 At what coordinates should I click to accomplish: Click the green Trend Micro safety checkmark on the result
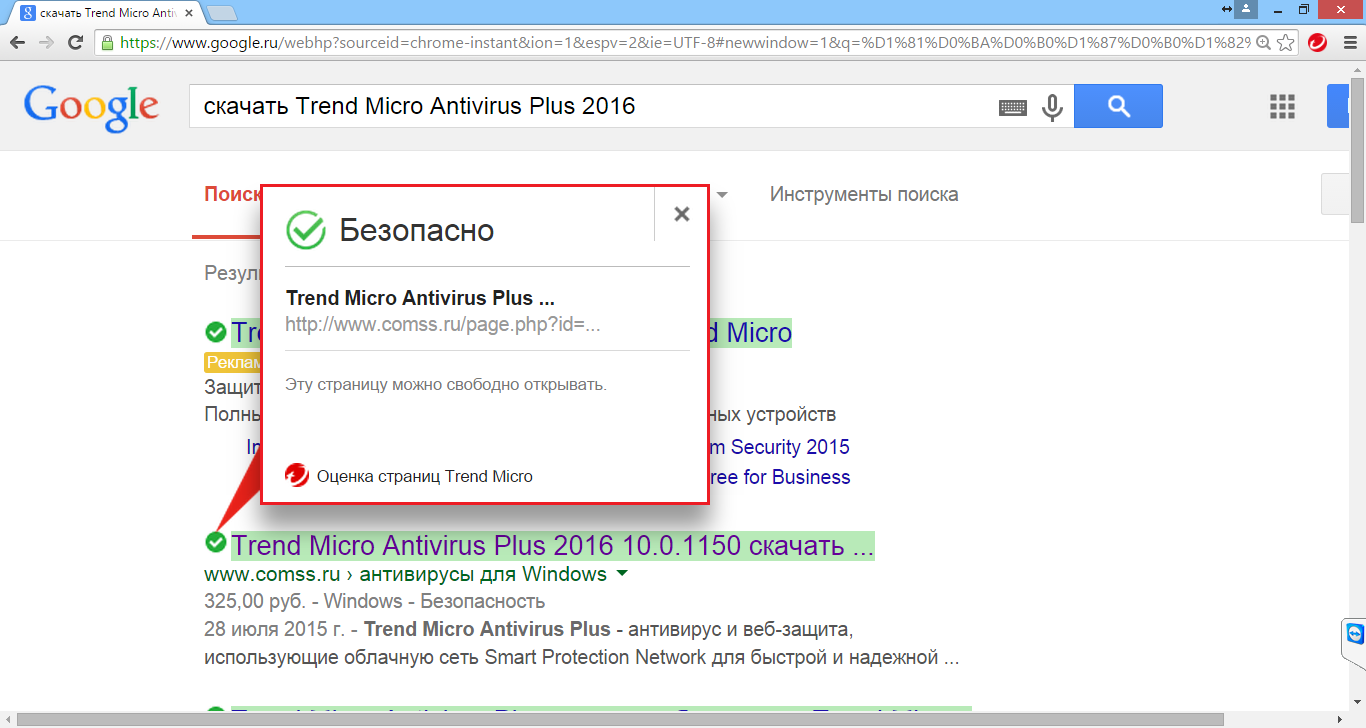coord(215,545)
